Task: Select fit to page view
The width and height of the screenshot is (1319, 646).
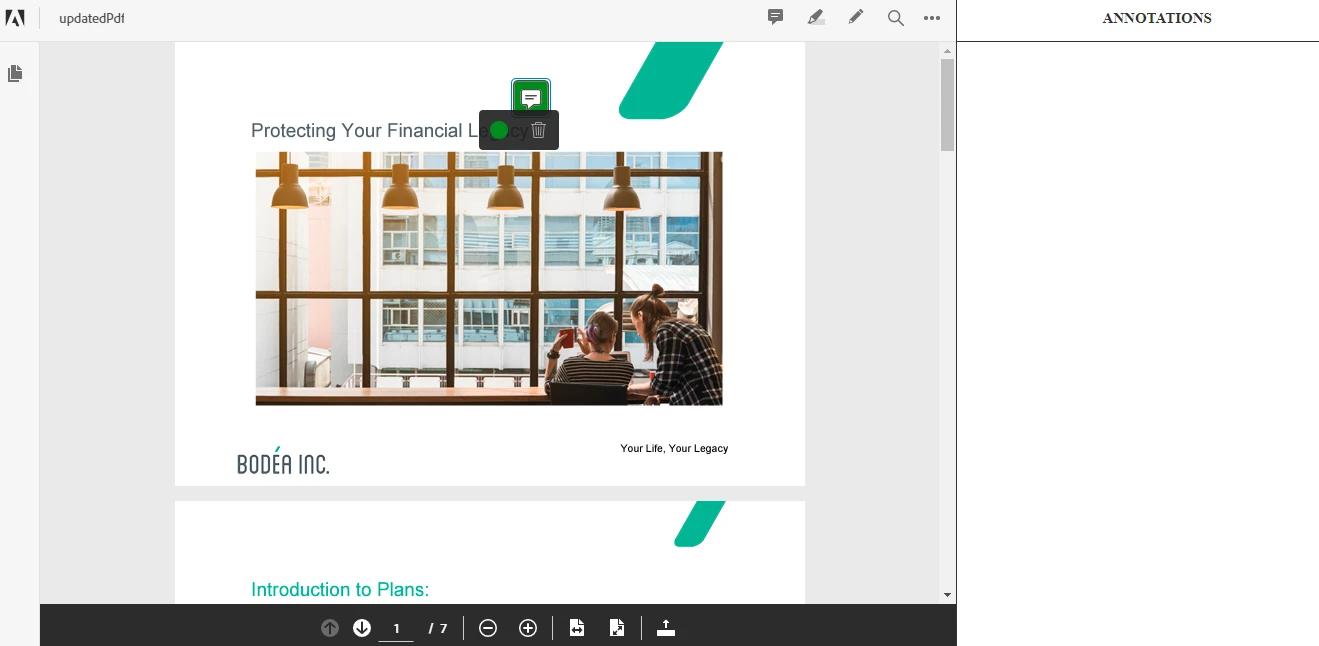Action: click(617, 628)
